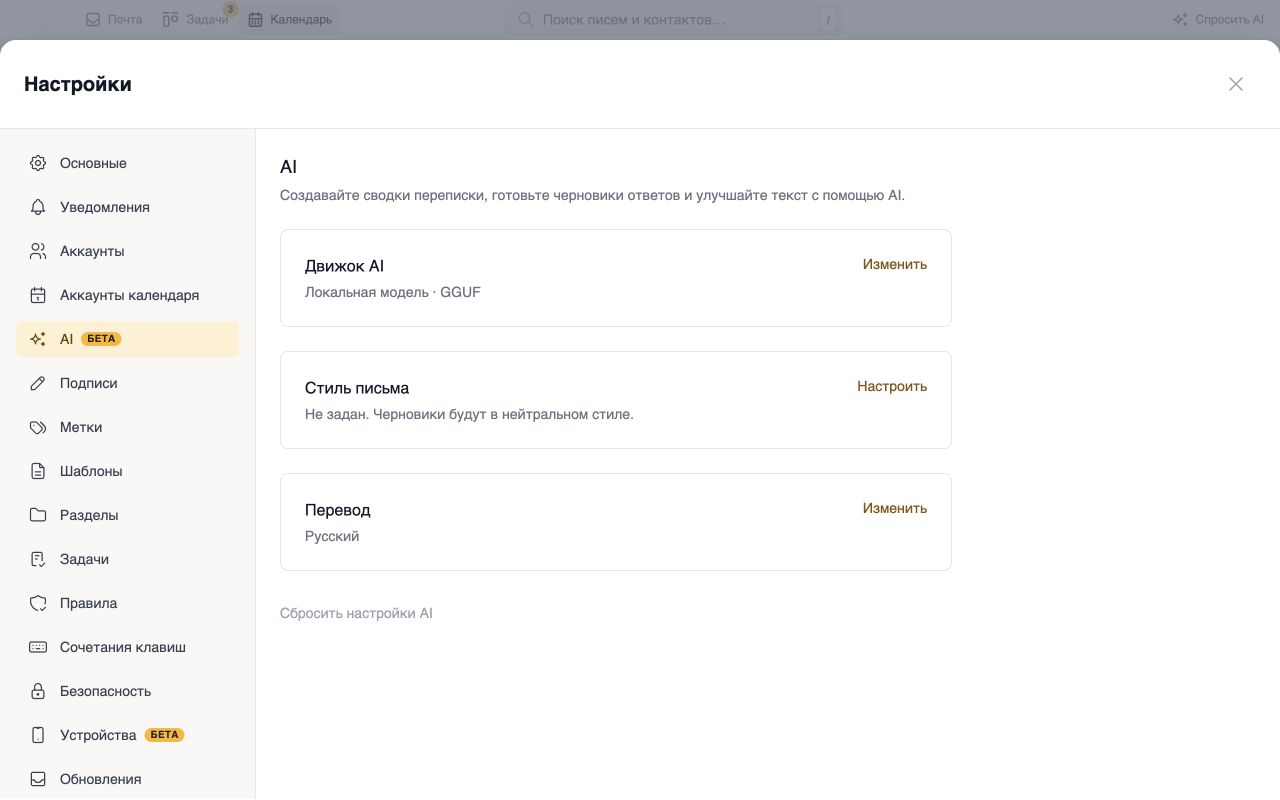Go to Метки settings section
The image size is (1280, 800).
coord(127,427)
